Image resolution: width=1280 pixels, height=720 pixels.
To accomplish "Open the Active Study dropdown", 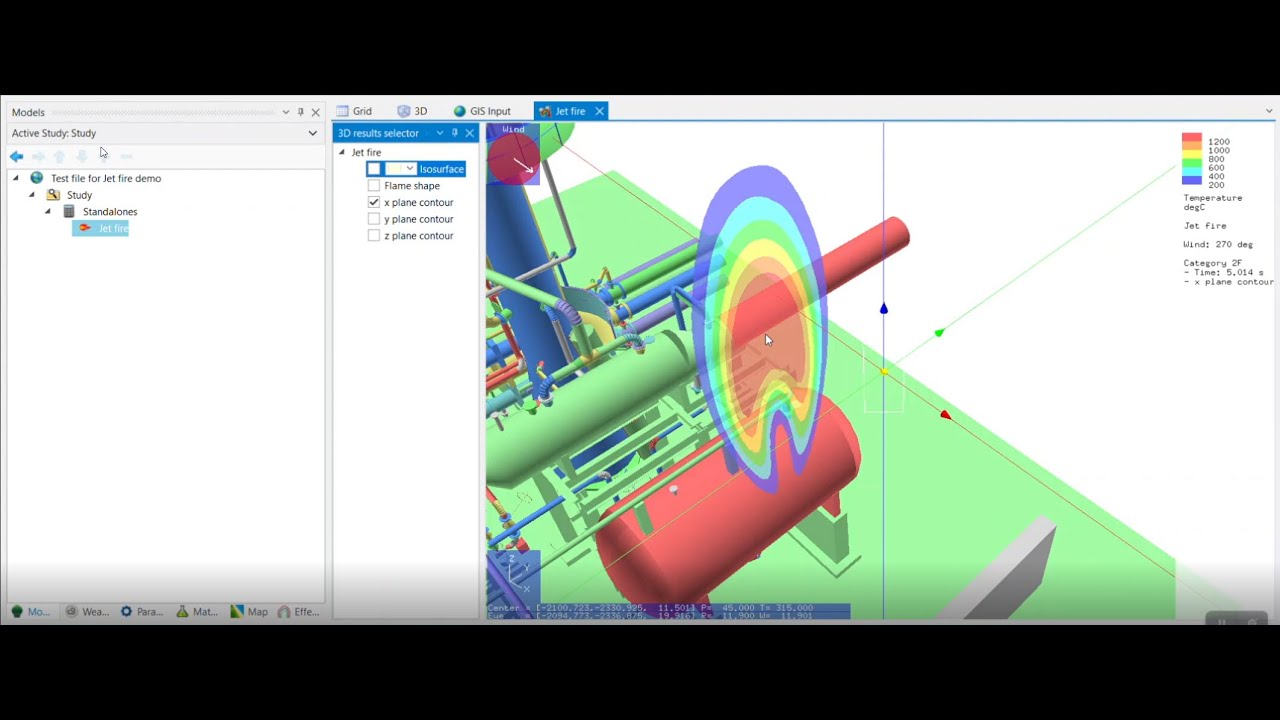I will 312,133.
